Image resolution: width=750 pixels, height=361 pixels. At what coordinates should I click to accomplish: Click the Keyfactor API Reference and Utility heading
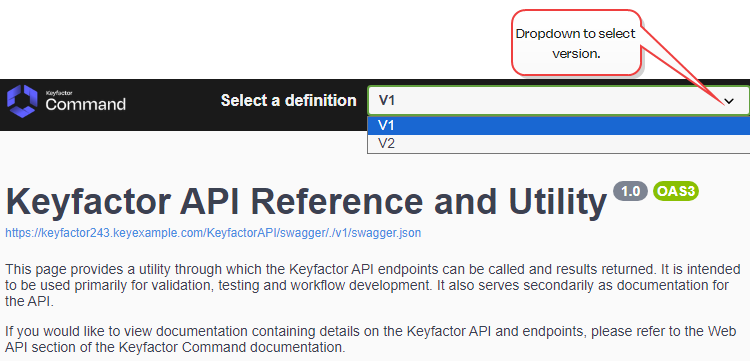pos(306,201)
